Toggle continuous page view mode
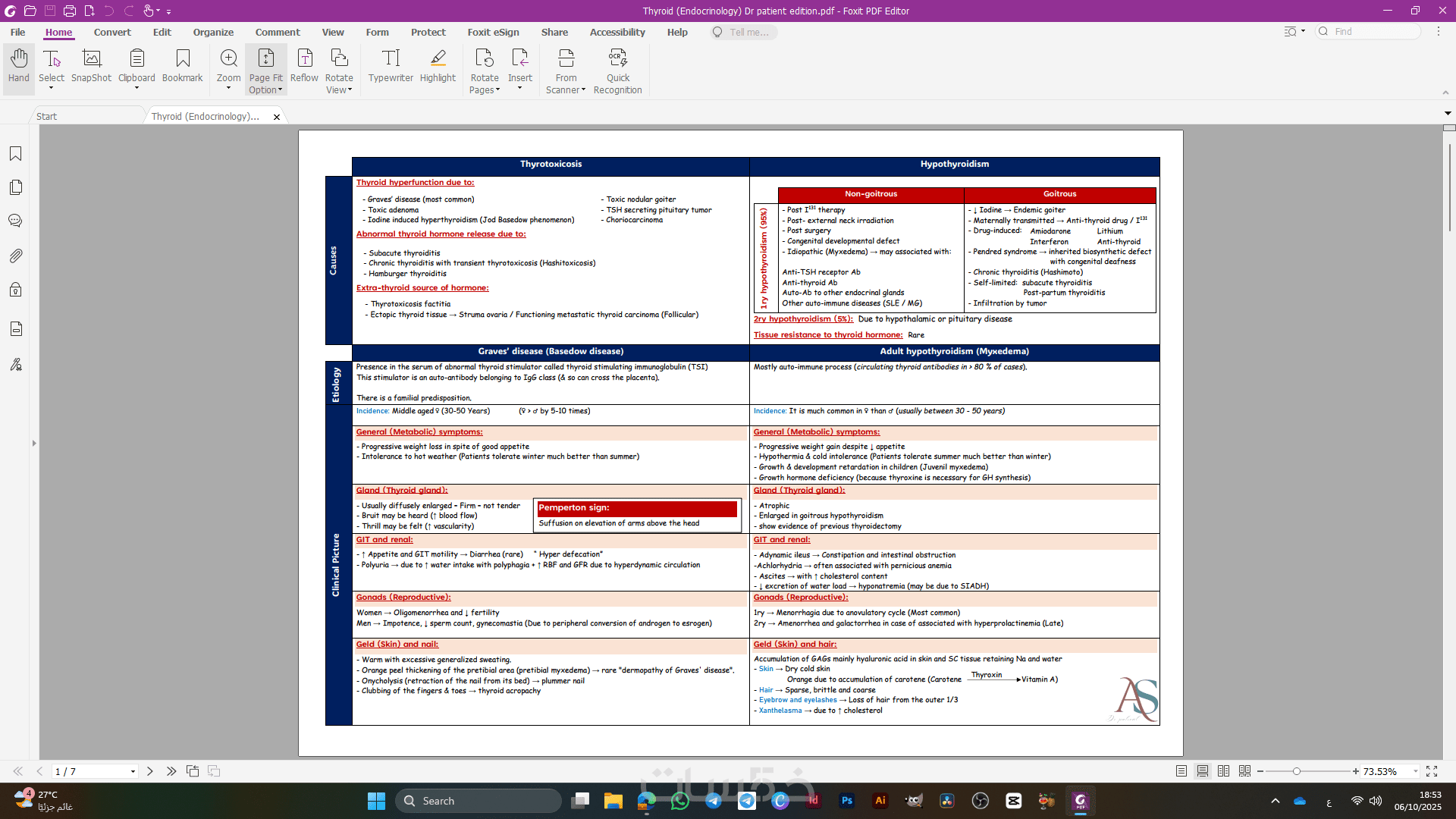 click(x=1203, y=771)
